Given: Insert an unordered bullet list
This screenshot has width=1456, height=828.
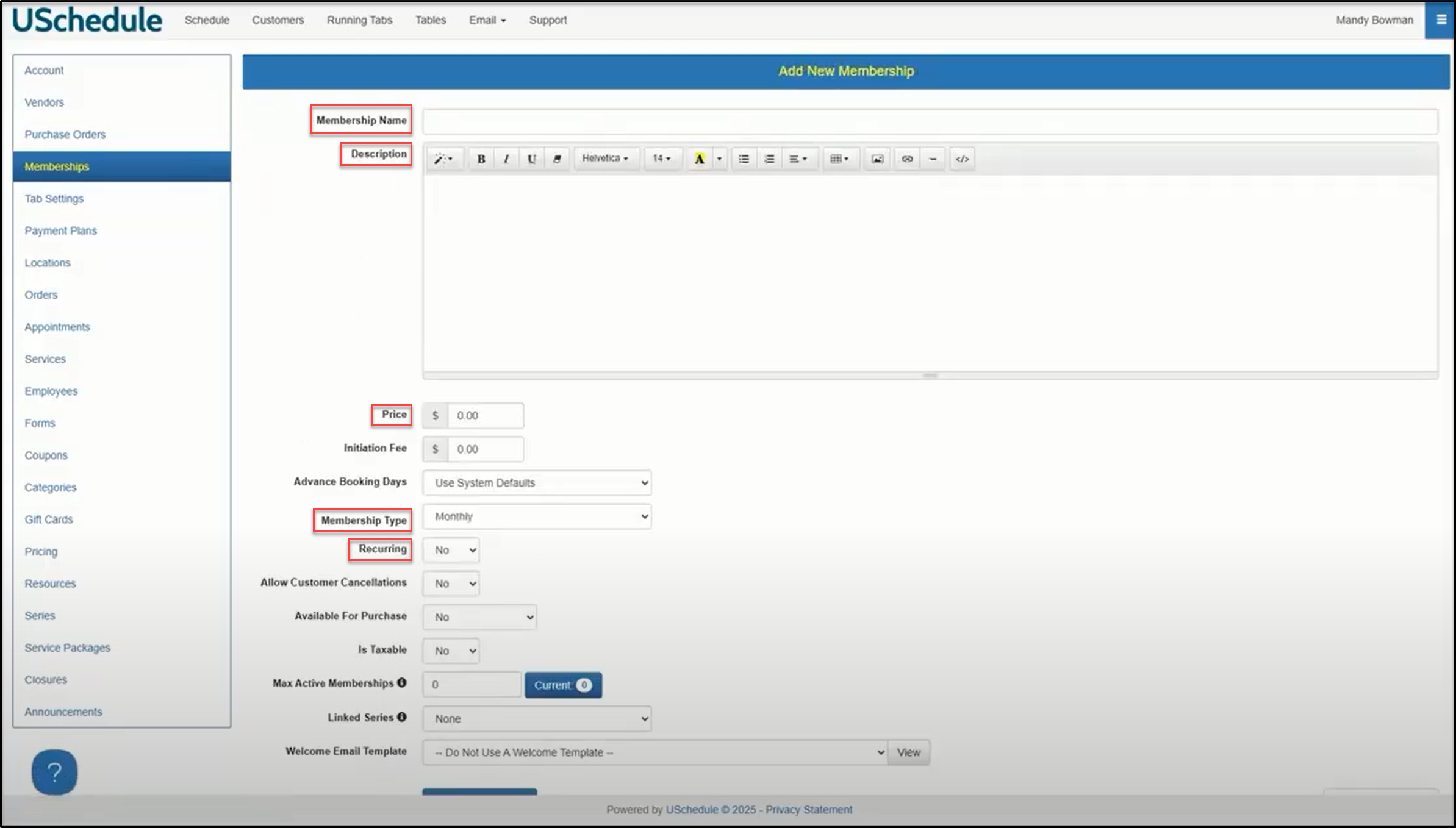Looking at the screenshot, I should pyautogui.click(x=744, y=159).
